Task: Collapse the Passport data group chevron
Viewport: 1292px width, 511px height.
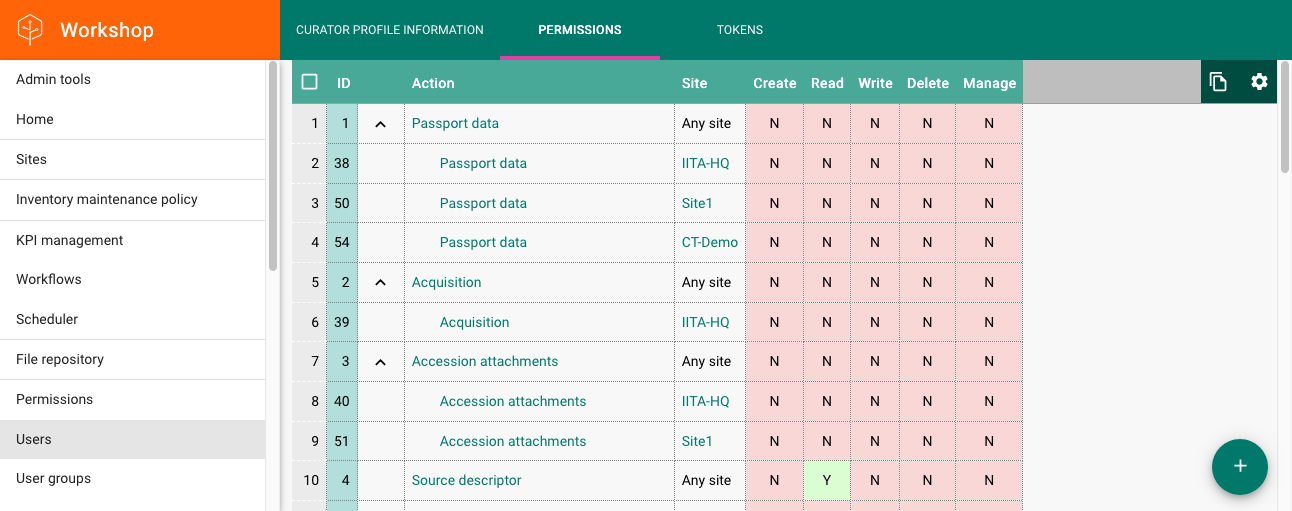Action: 380,124
